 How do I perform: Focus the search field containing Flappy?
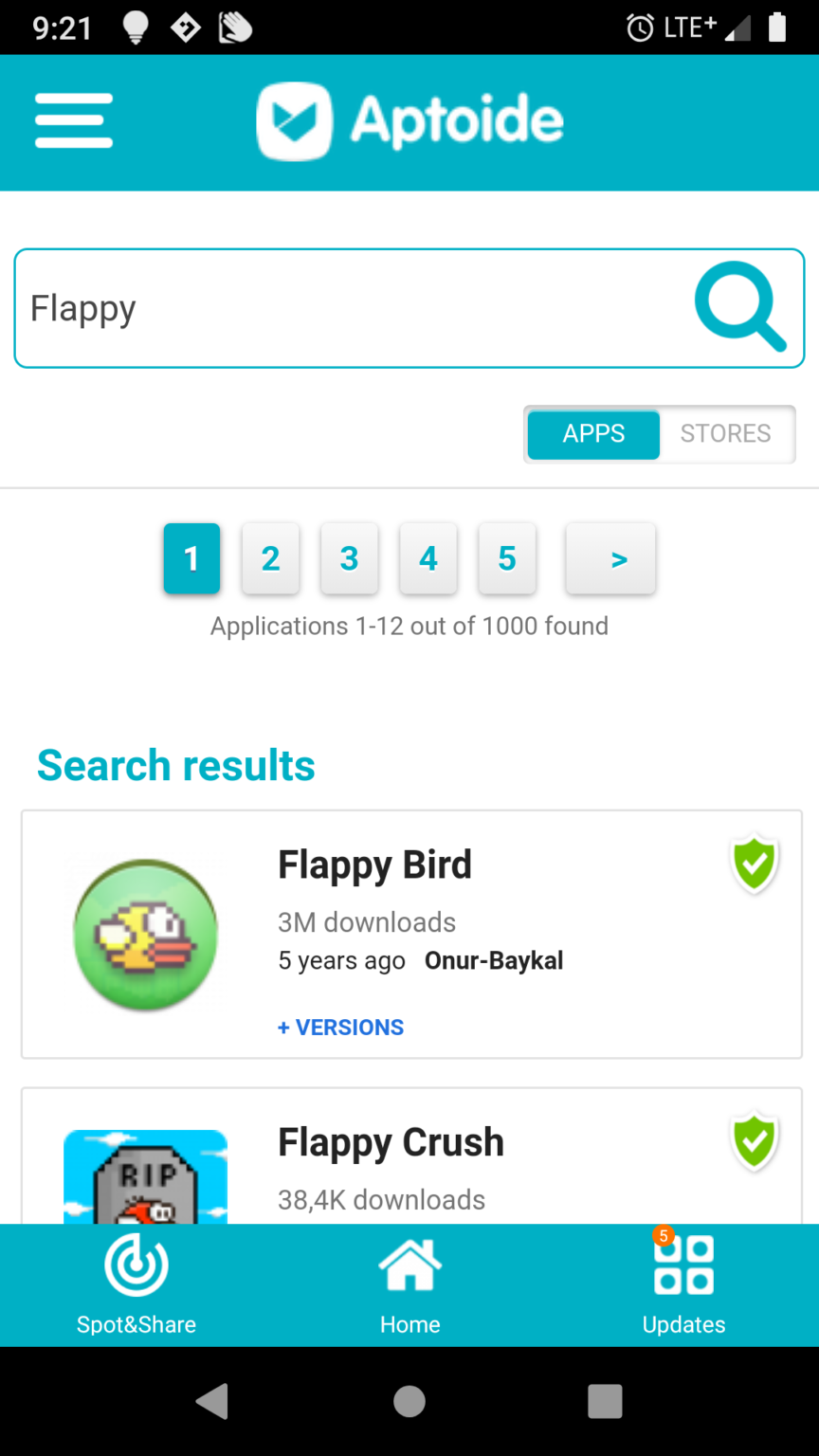(x=351, y=308)
